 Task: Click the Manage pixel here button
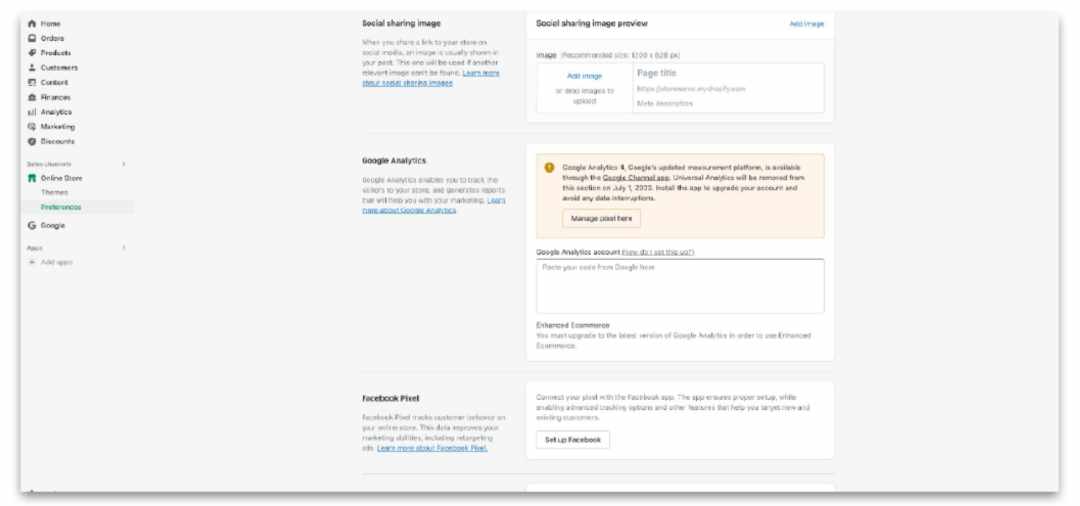(601, 218)
